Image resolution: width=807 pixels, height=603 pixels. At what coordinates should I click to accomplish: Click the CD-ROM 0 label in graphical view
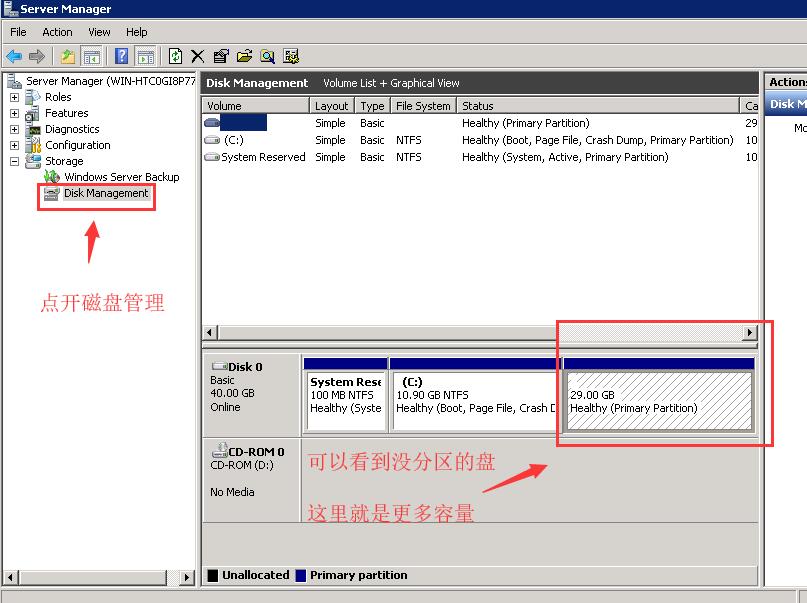point(256,452)
